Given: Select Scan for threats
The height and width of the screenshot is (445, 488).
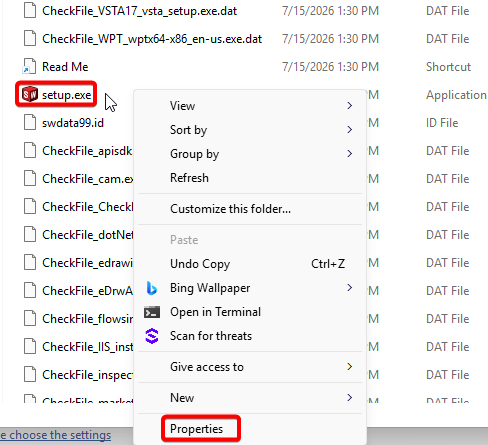Looking at the screenshot, I should pyautogui.click(x=250, y=336).
